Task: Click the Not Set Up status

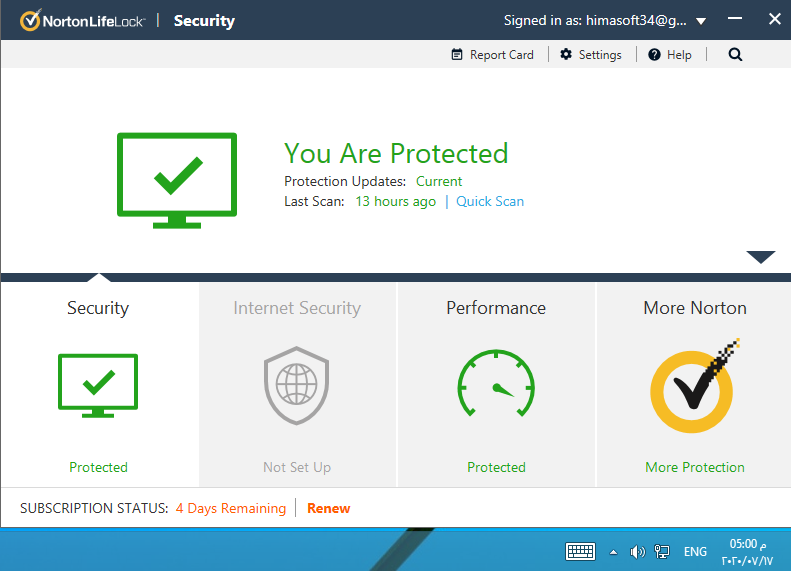Action: coord(297,467)
